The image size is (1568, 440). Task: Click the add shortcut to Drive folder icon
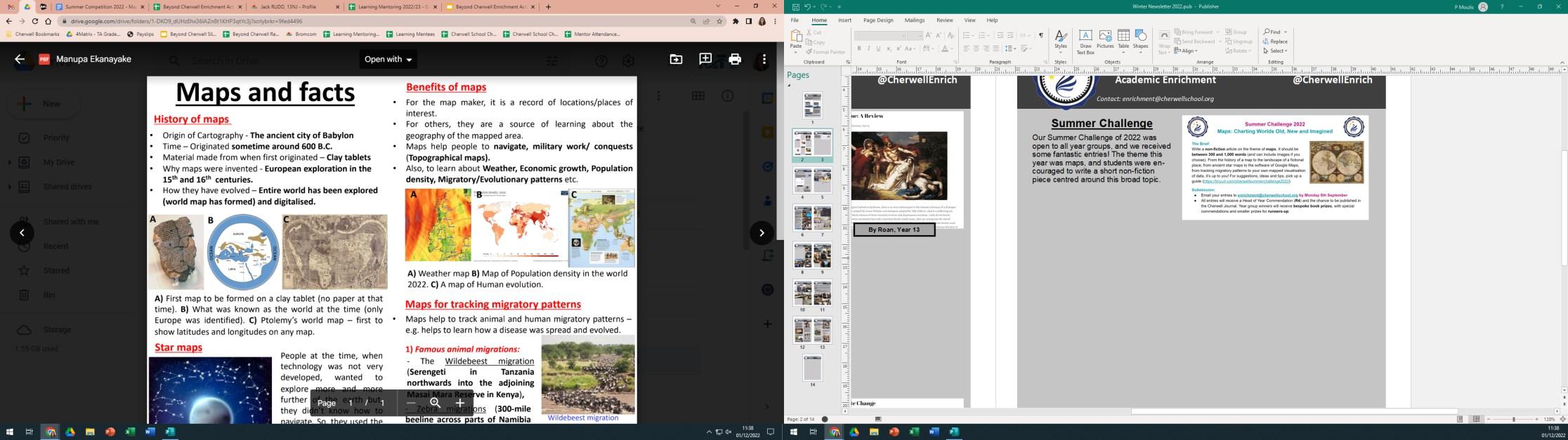coord(676,60)
